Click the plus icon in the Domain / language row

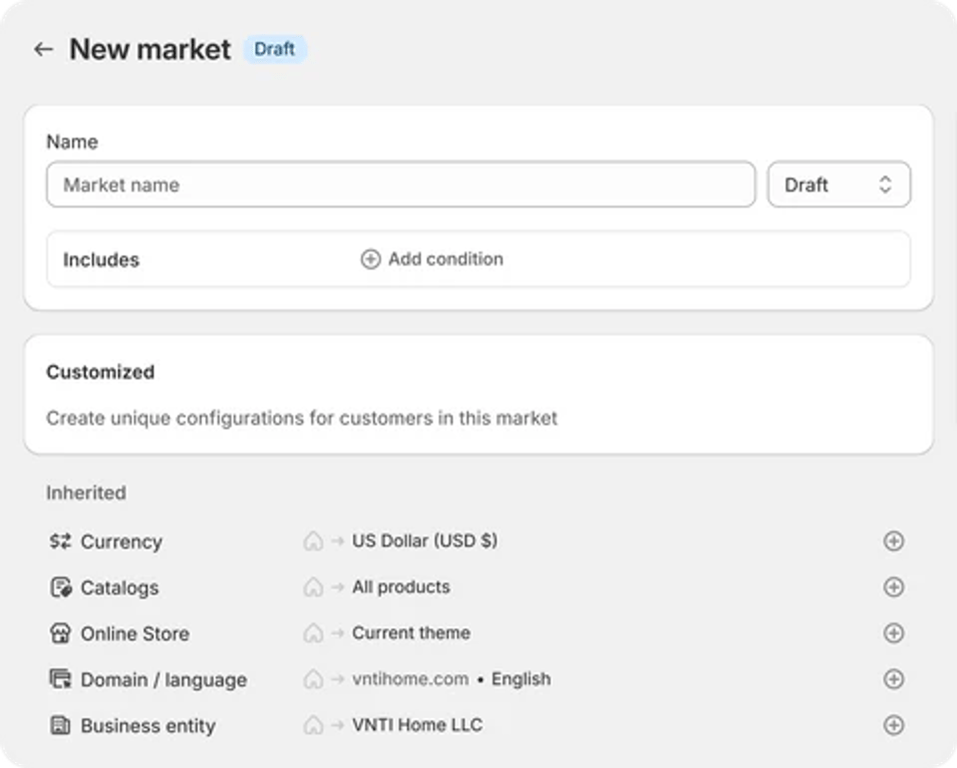click(894, 679)
